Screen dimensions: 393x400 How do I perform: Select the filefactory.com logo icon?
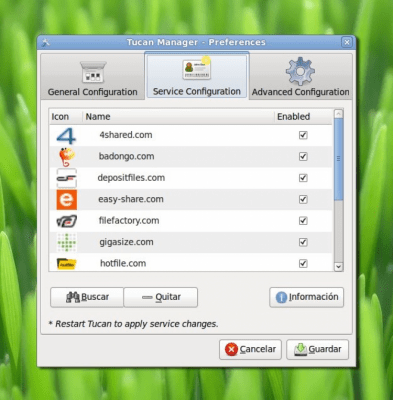[67, 221]
